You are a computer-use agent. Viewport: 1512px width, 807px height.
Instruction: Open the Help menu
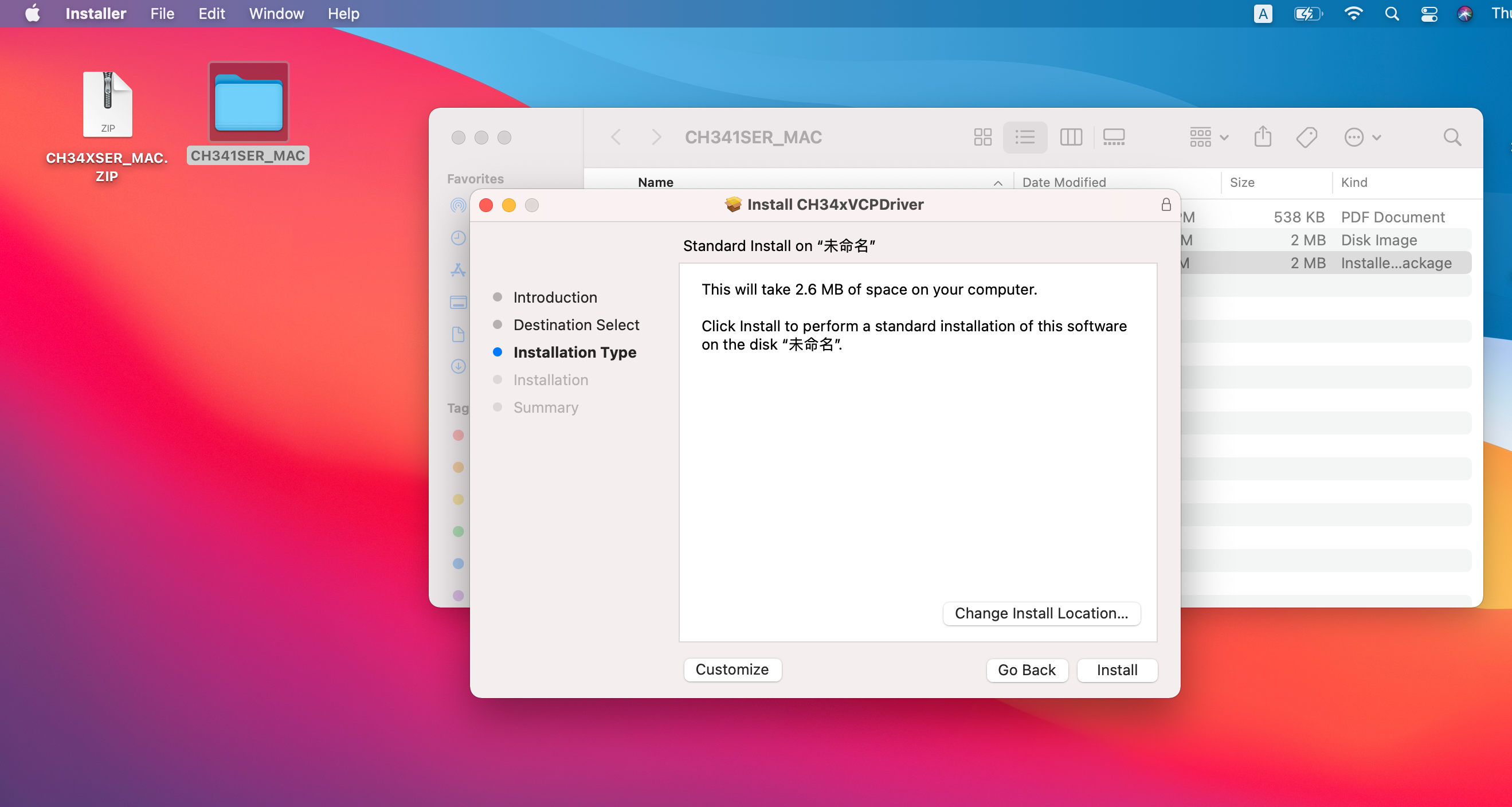[343, 13]
